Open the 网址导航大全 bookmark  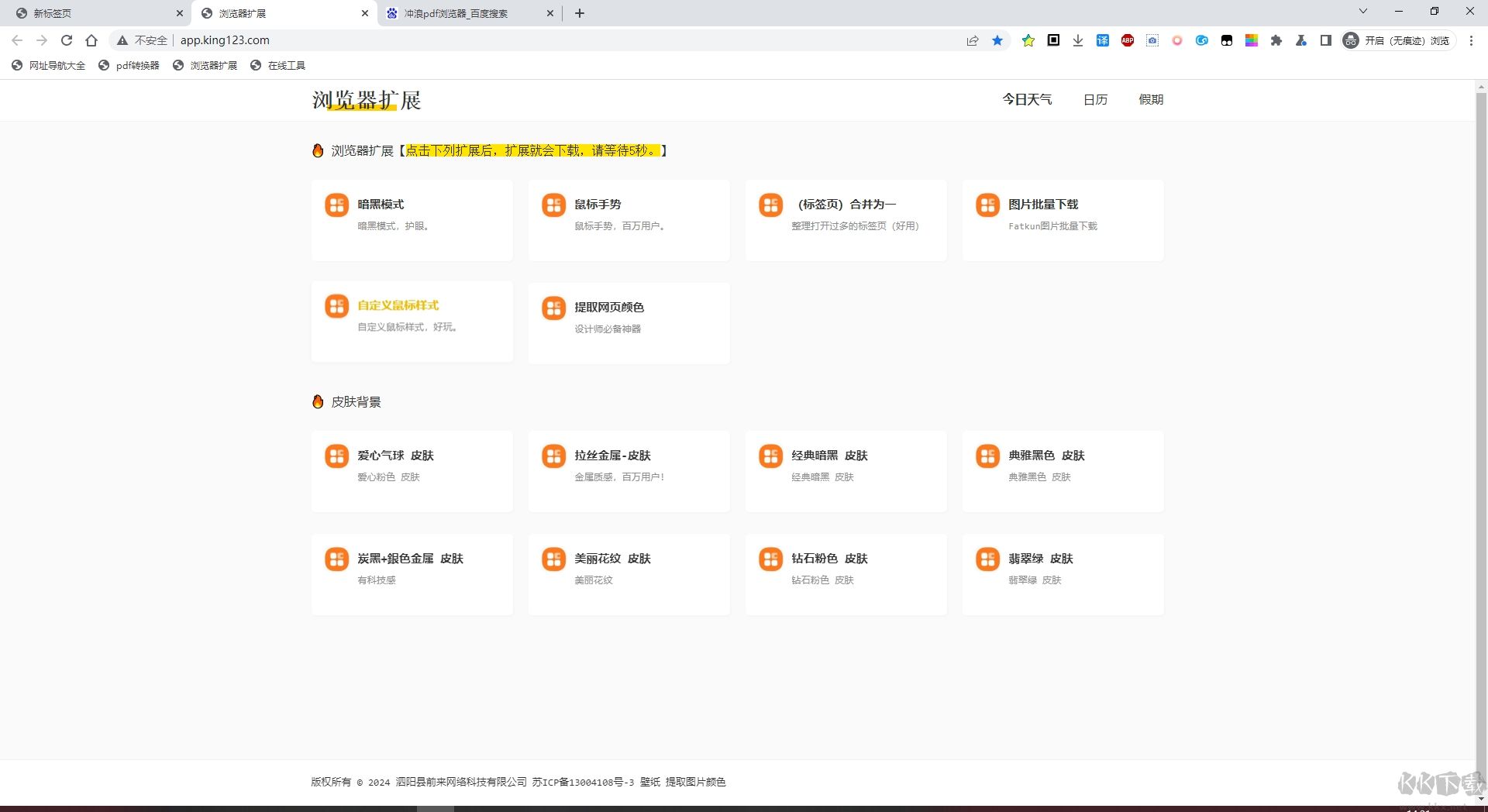click(49, 66)
